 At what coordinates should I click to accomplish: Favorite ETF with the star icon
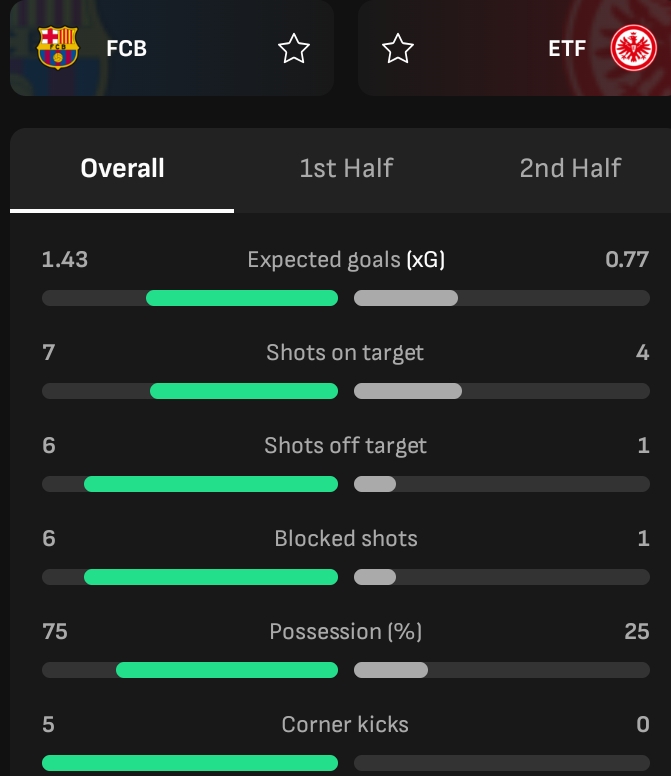(398, 48)
